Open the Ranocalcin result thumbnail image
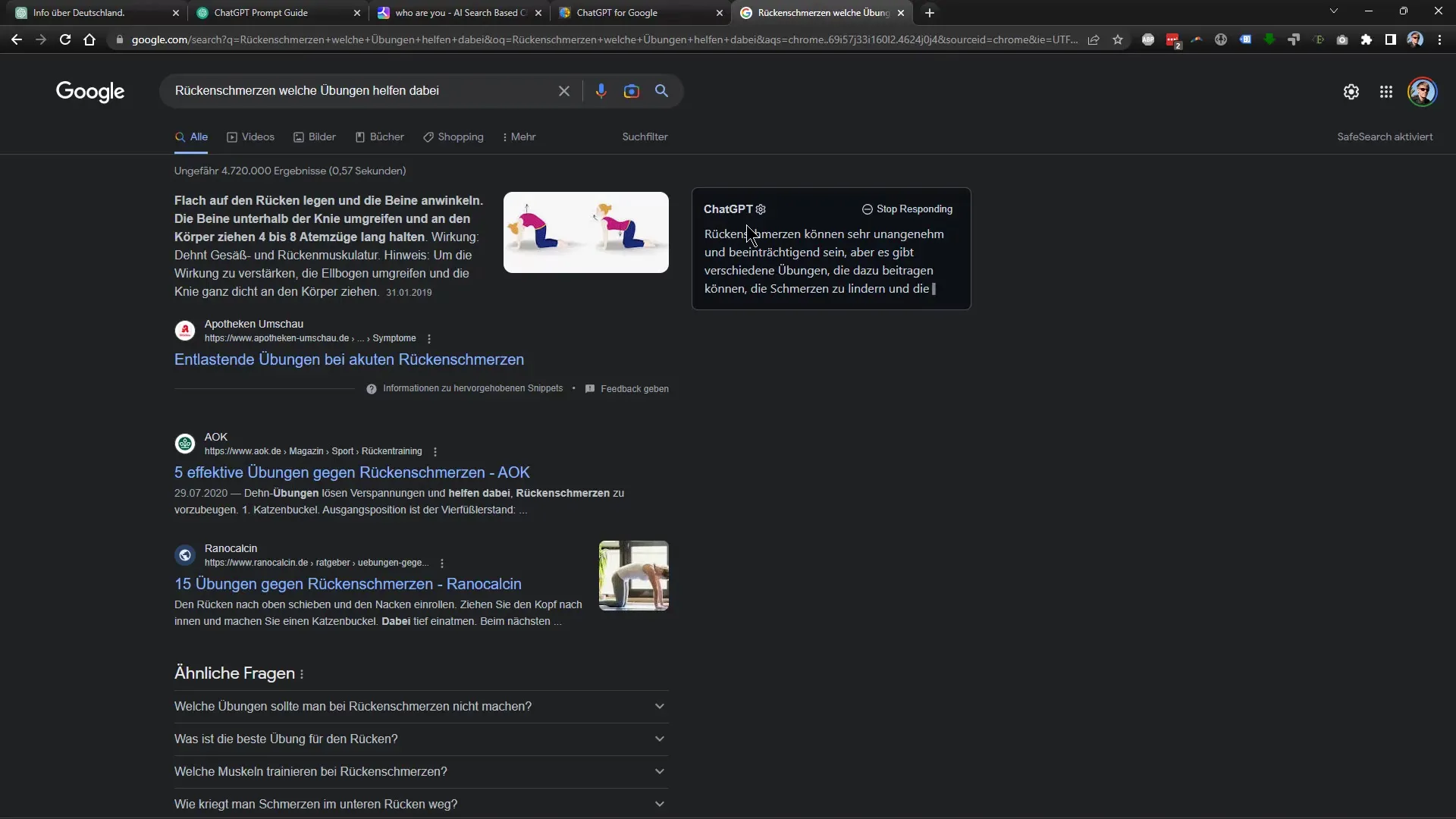The image size is (1456, 819). (x=634, y=576)
